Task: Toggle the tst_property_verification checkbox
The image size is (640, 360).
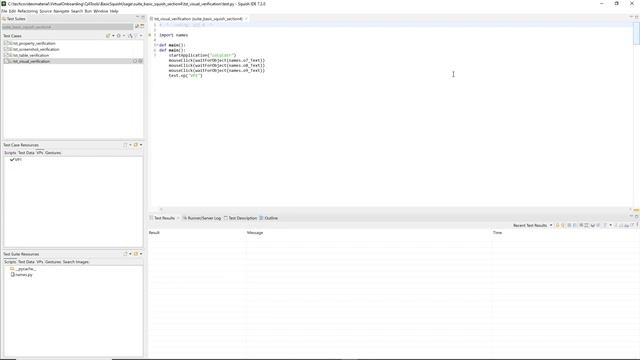Action: (x=6, y=43)
